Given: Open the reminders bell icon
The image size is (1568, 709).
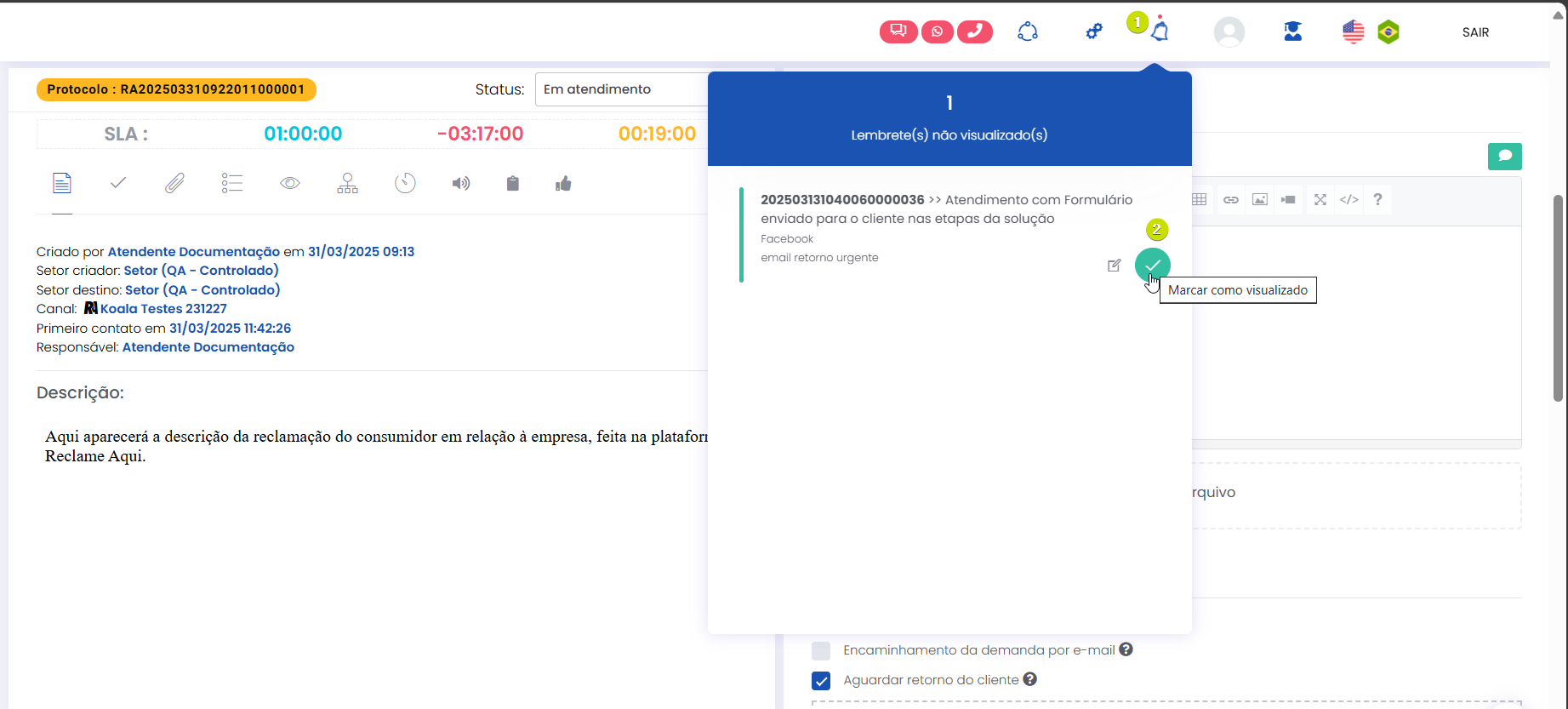Looking at the screenshot, I should pos(1160,31).
